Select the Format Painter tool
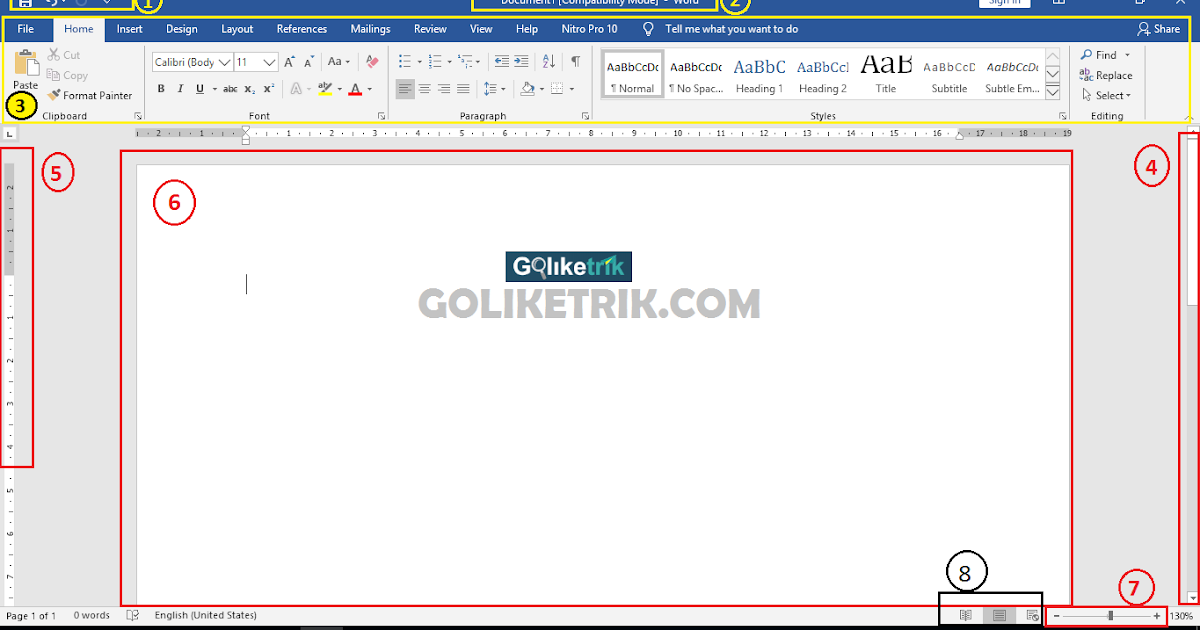 91,95
